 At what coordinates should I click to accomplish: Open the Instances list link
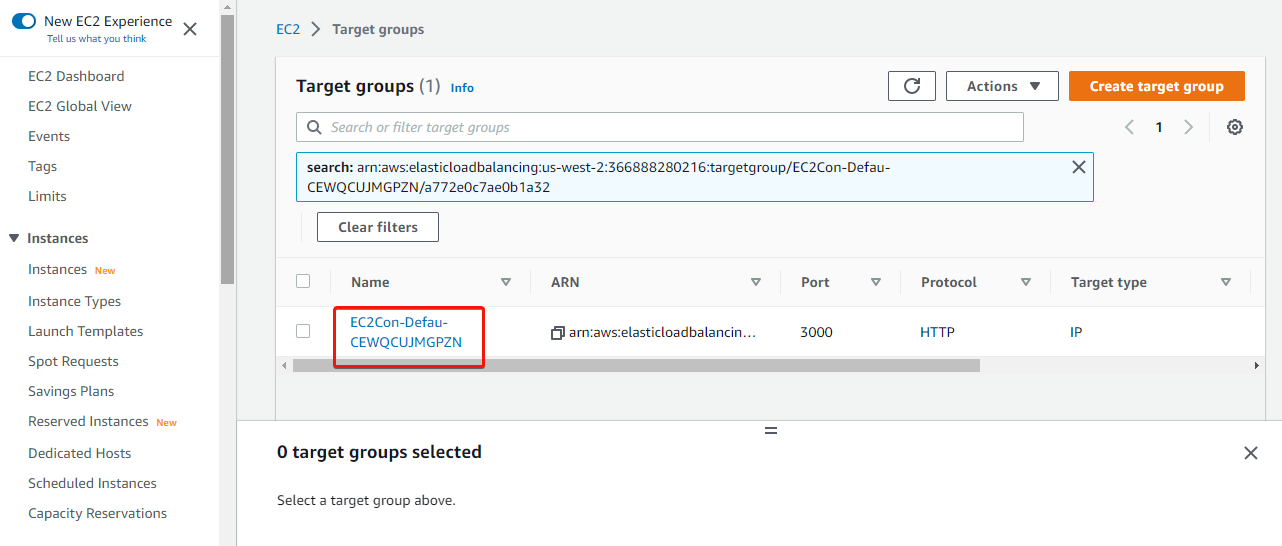(x=57, y=269)
